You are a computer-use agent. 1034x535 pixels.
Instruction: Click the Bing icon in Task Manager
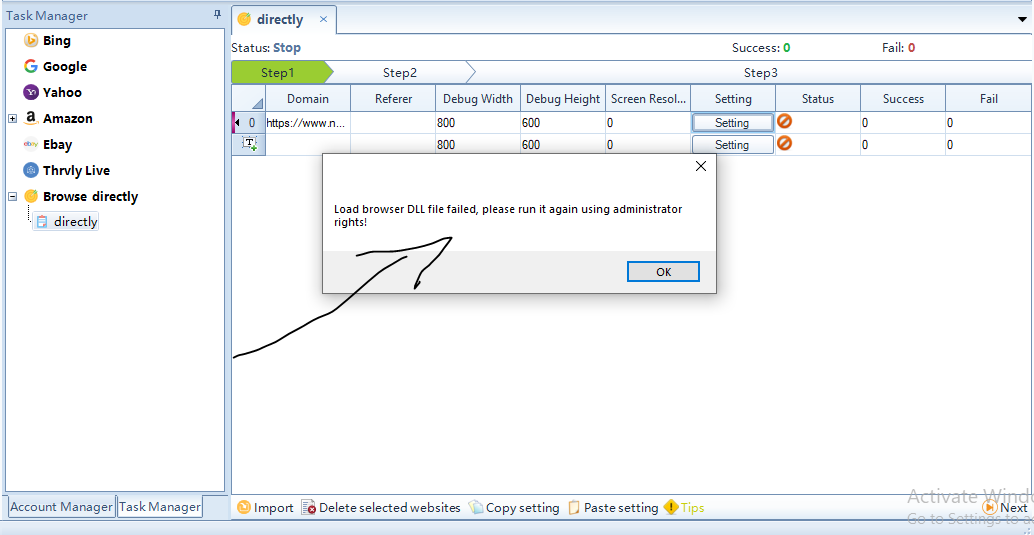pos(31,41)
